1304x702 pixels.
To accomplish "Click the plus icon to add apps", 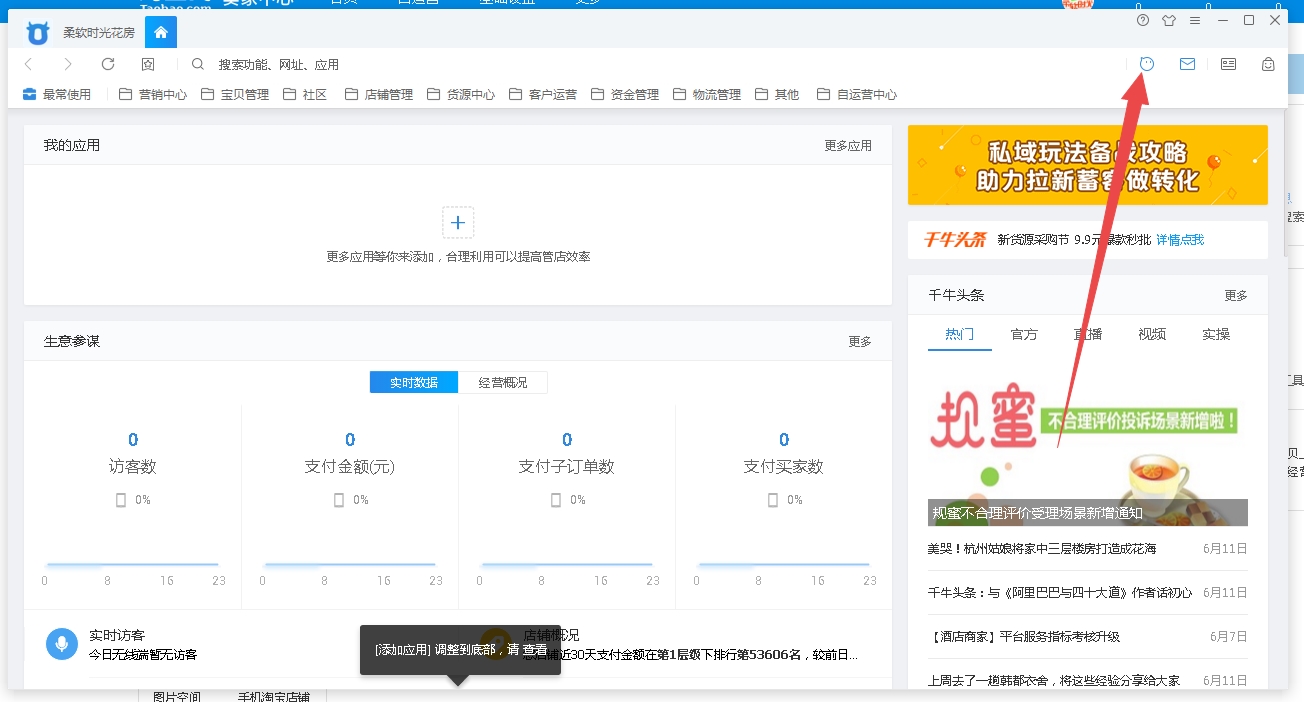I will coord(458,222).
